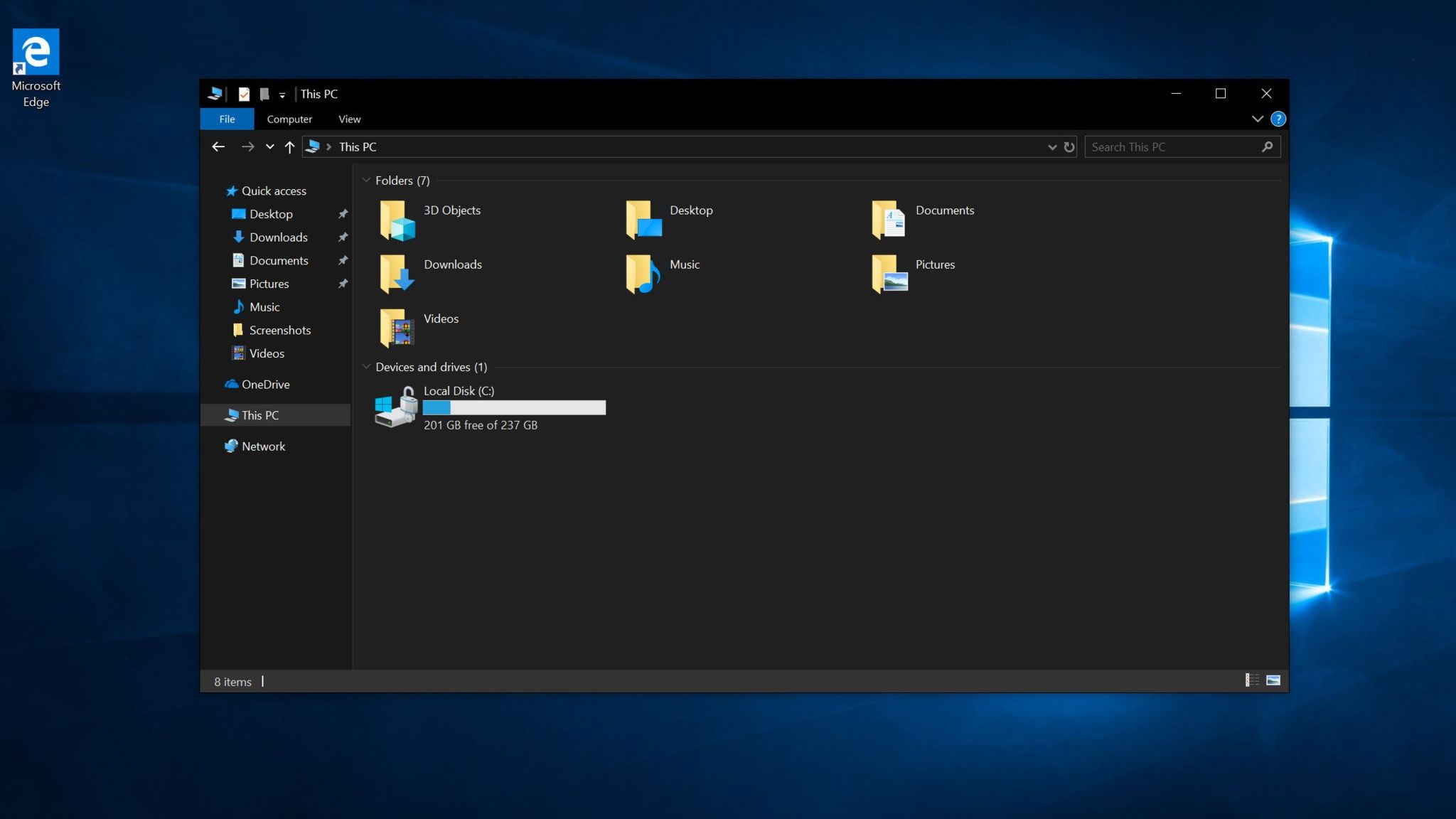Click the Properties icon in the title bar
The width and height of the screenshot is (1456, 819).
[x=244, y=94]
